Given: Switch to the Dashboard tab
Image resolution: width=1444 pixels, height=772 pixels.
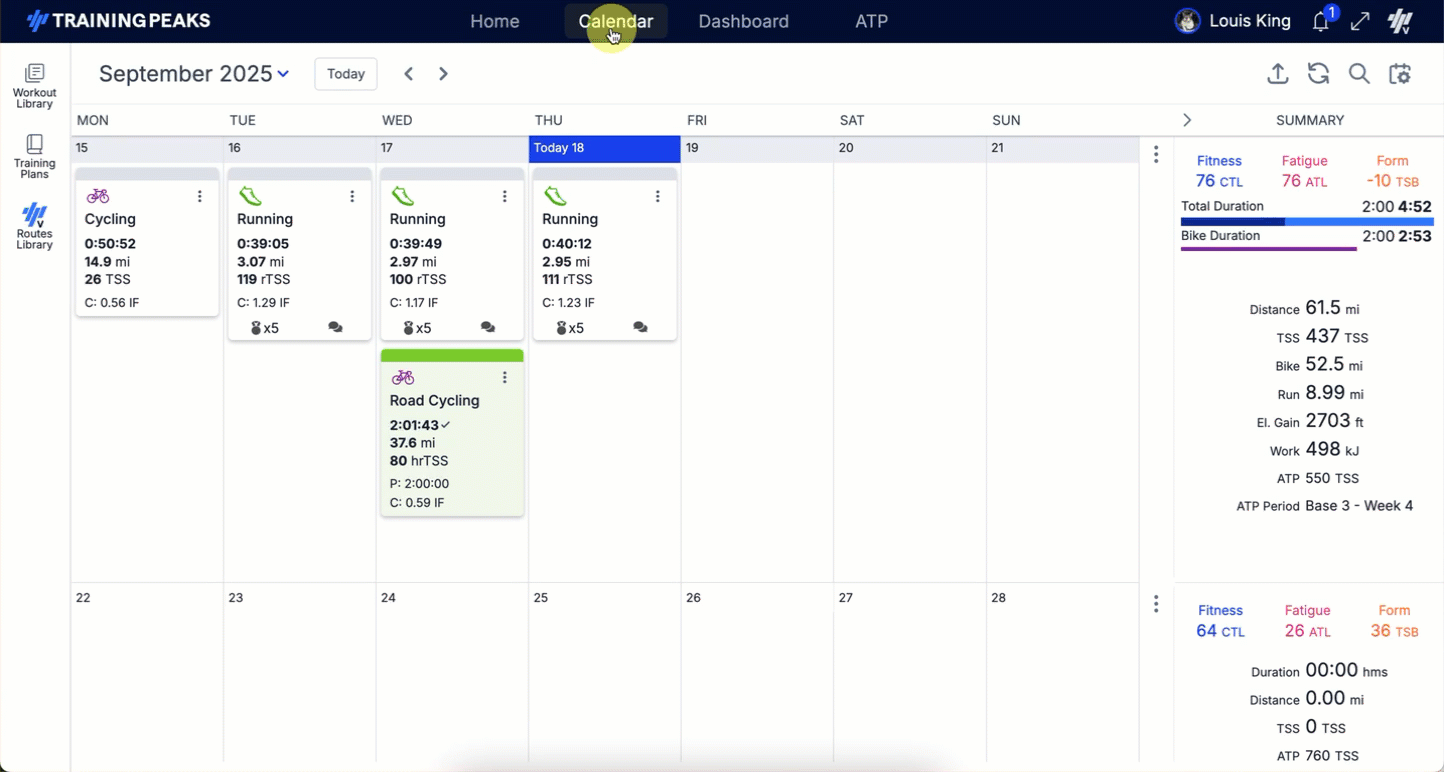Looking at the screenshot, I should [743, 21].
